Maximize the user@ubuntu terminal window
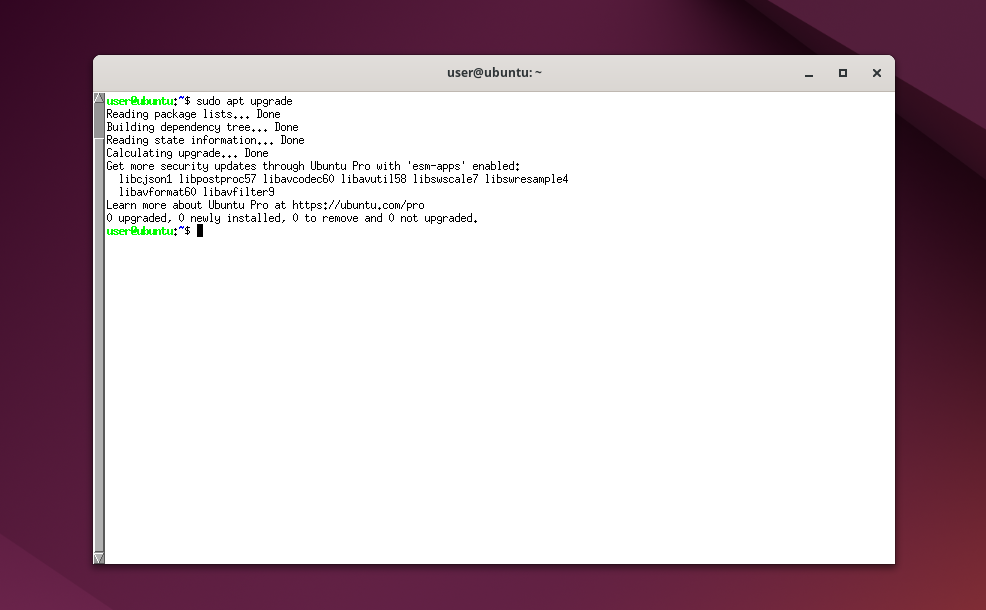 [x=843, y=73]
